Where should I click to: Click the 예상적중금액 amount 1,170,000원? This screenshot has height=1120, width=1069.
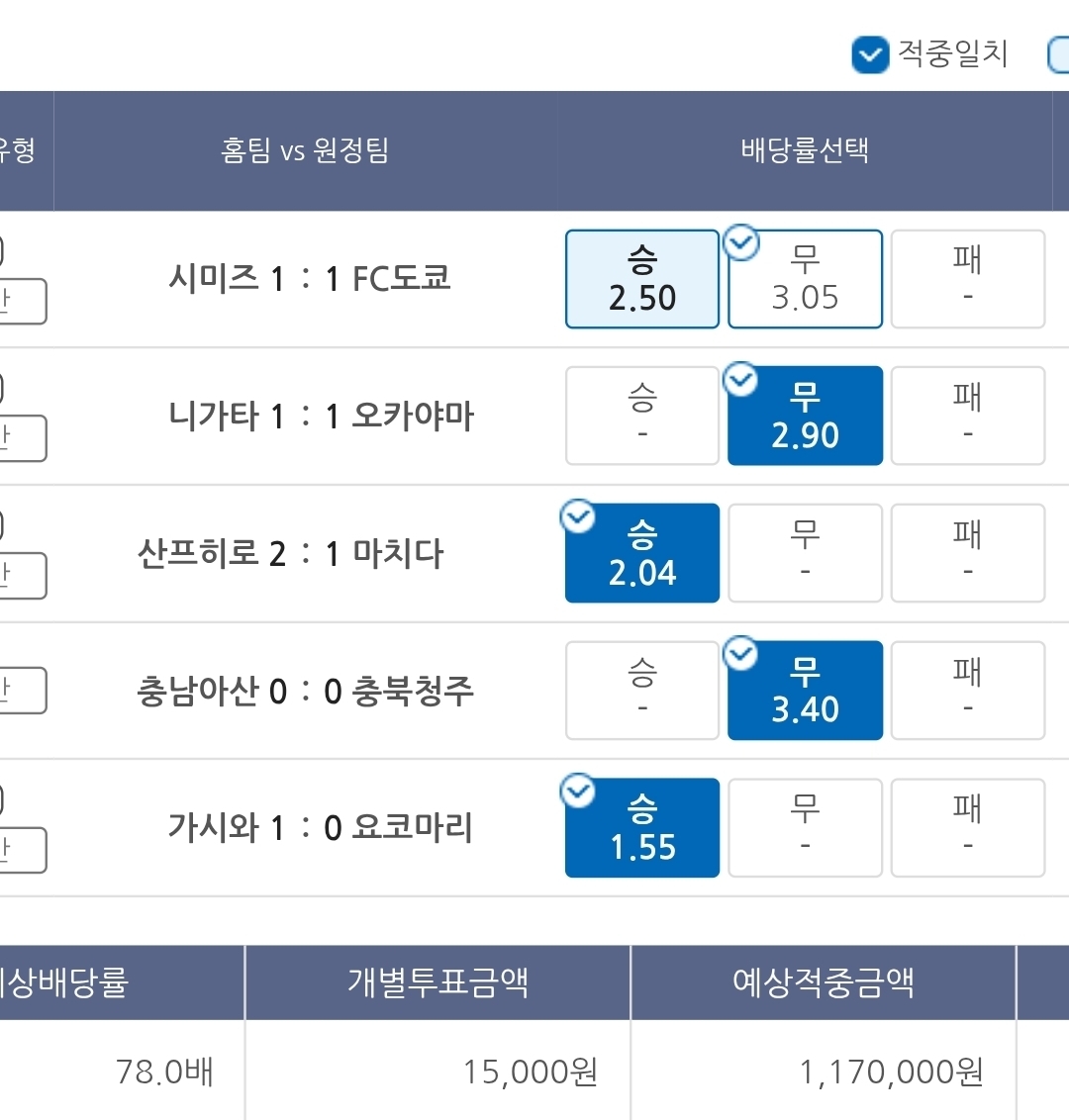(891, 1072)
